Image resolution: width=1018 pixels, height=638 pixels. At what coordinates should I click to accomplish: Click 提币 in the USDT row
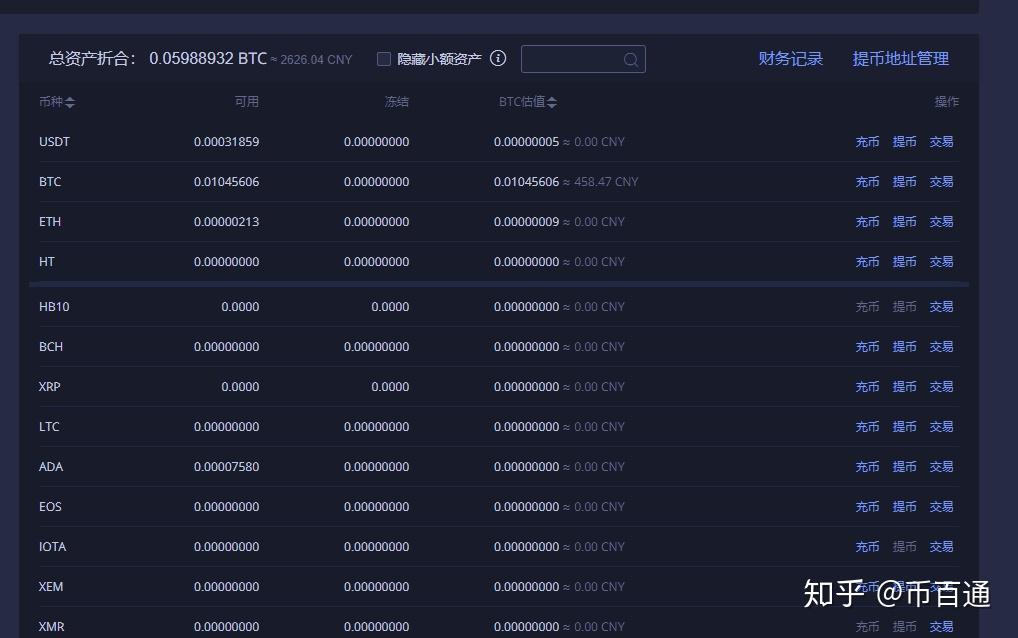(x=904, y=141)
